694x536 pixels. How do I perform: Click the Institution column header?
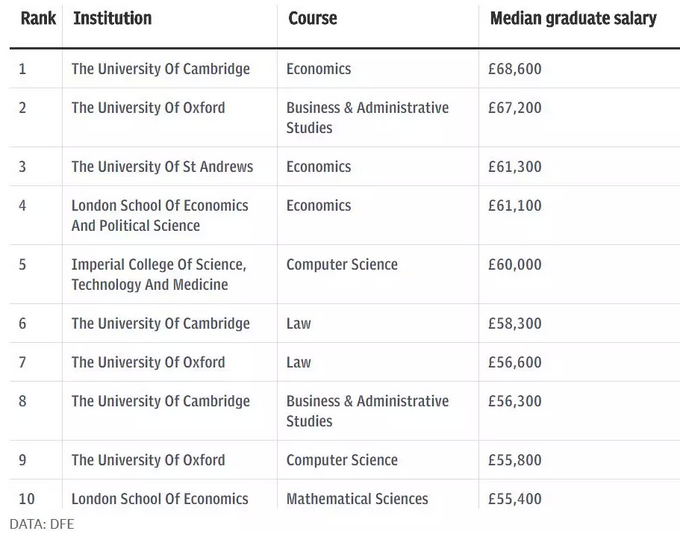coord(112,19)
